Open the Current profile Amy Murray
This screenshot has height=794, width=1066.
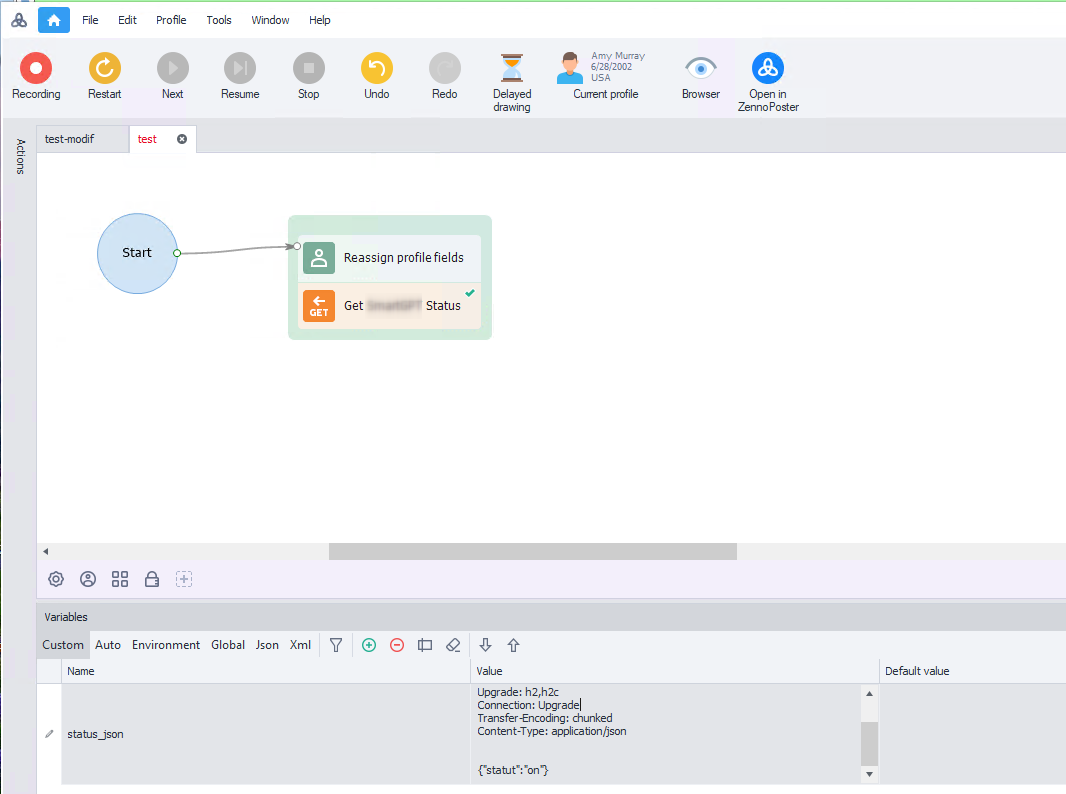[x=605, y=76]
